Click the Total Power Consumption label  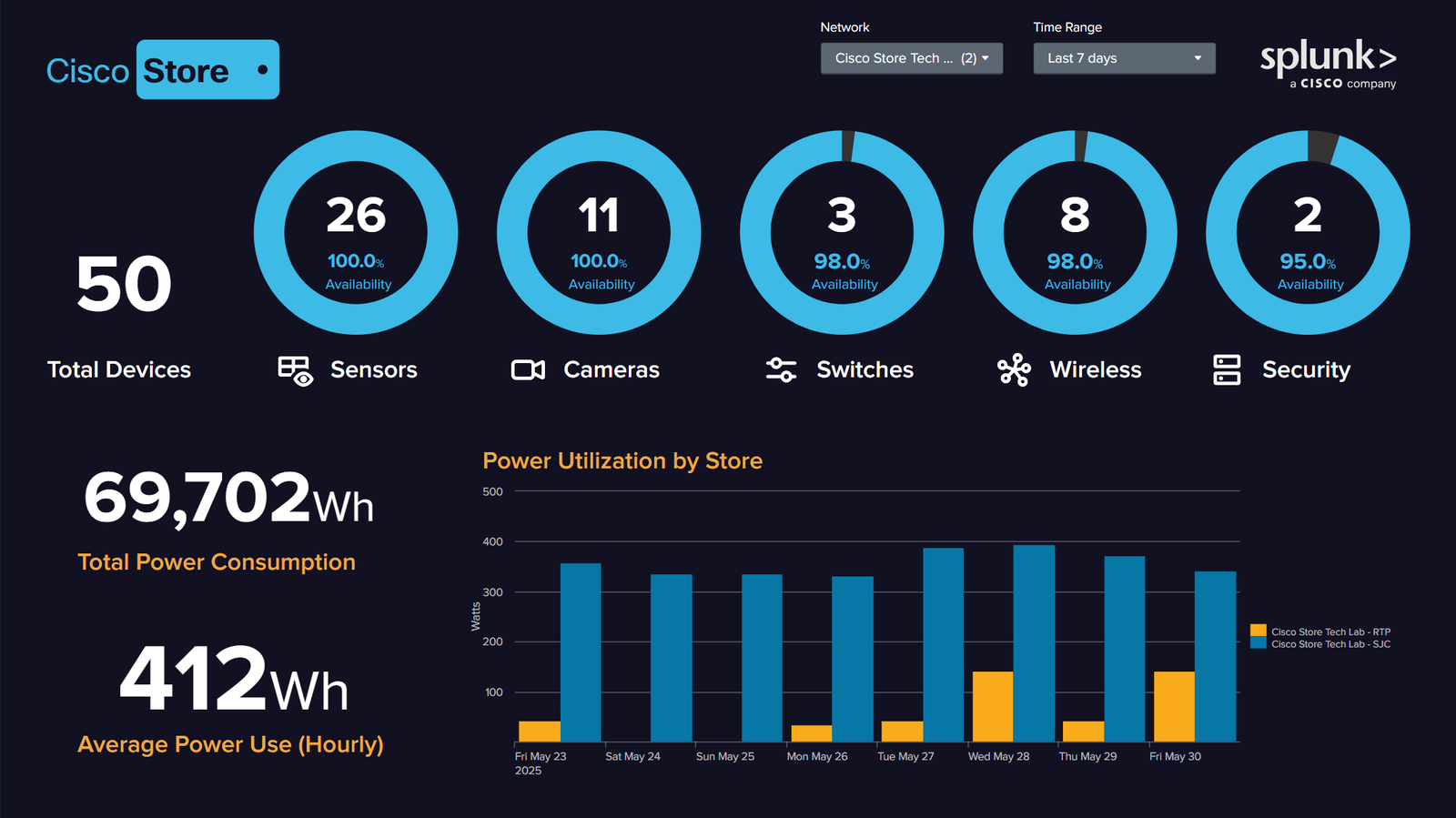pyautogui.click(x=217, y=562)
